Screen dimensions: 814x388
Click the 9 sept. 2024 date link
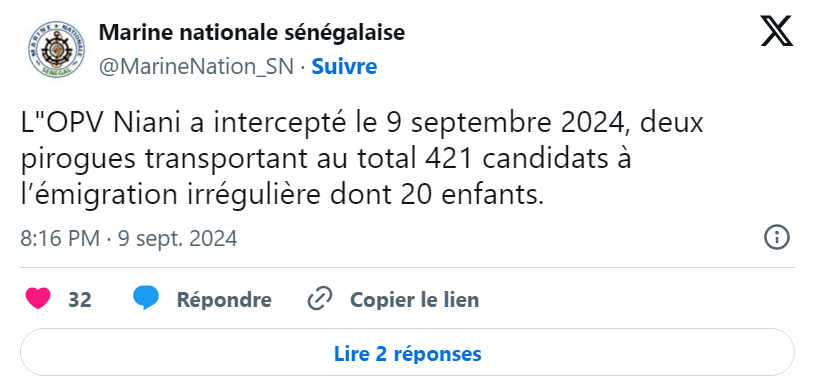178,238
